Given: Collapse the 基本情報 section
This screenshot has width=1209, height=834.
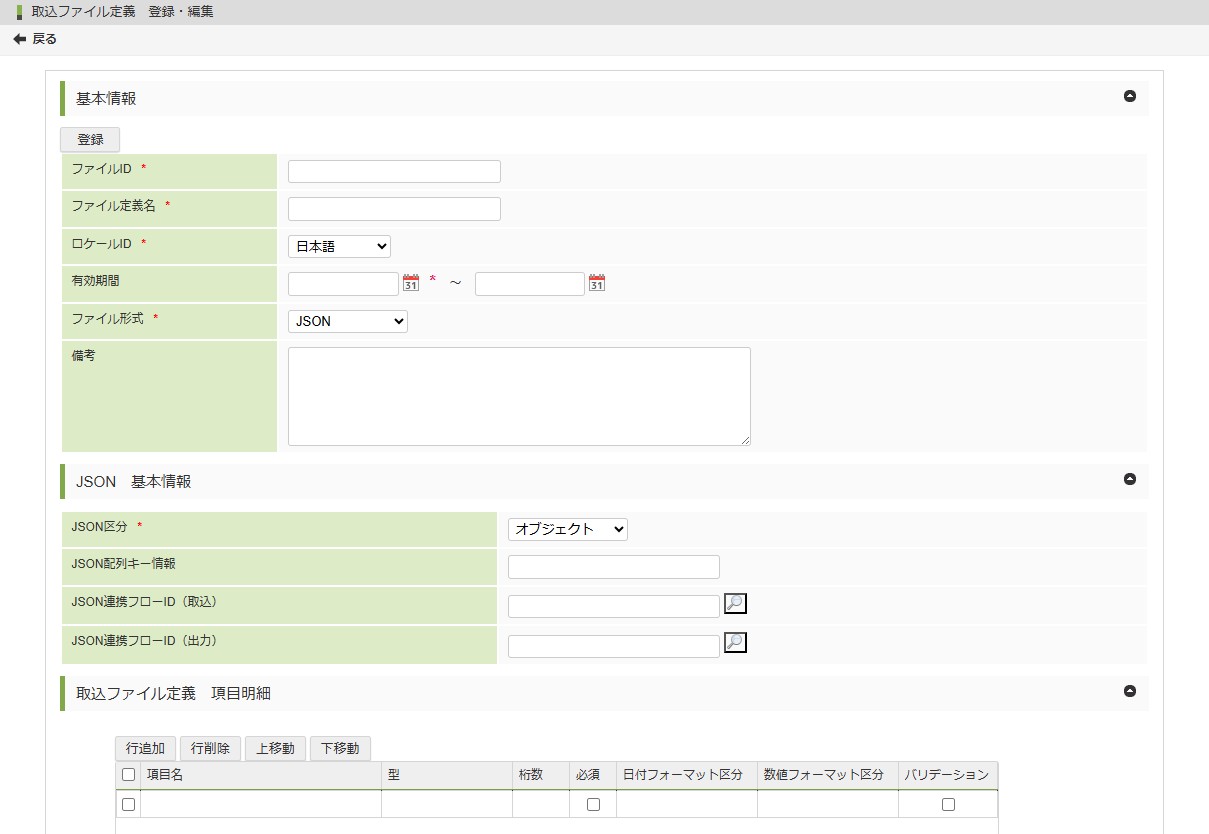Looking at the screenshot, I should click(x=1130, y=97).
